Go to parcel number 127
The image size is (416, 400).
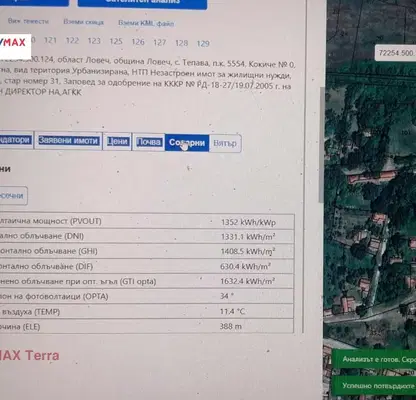point(160,42)
